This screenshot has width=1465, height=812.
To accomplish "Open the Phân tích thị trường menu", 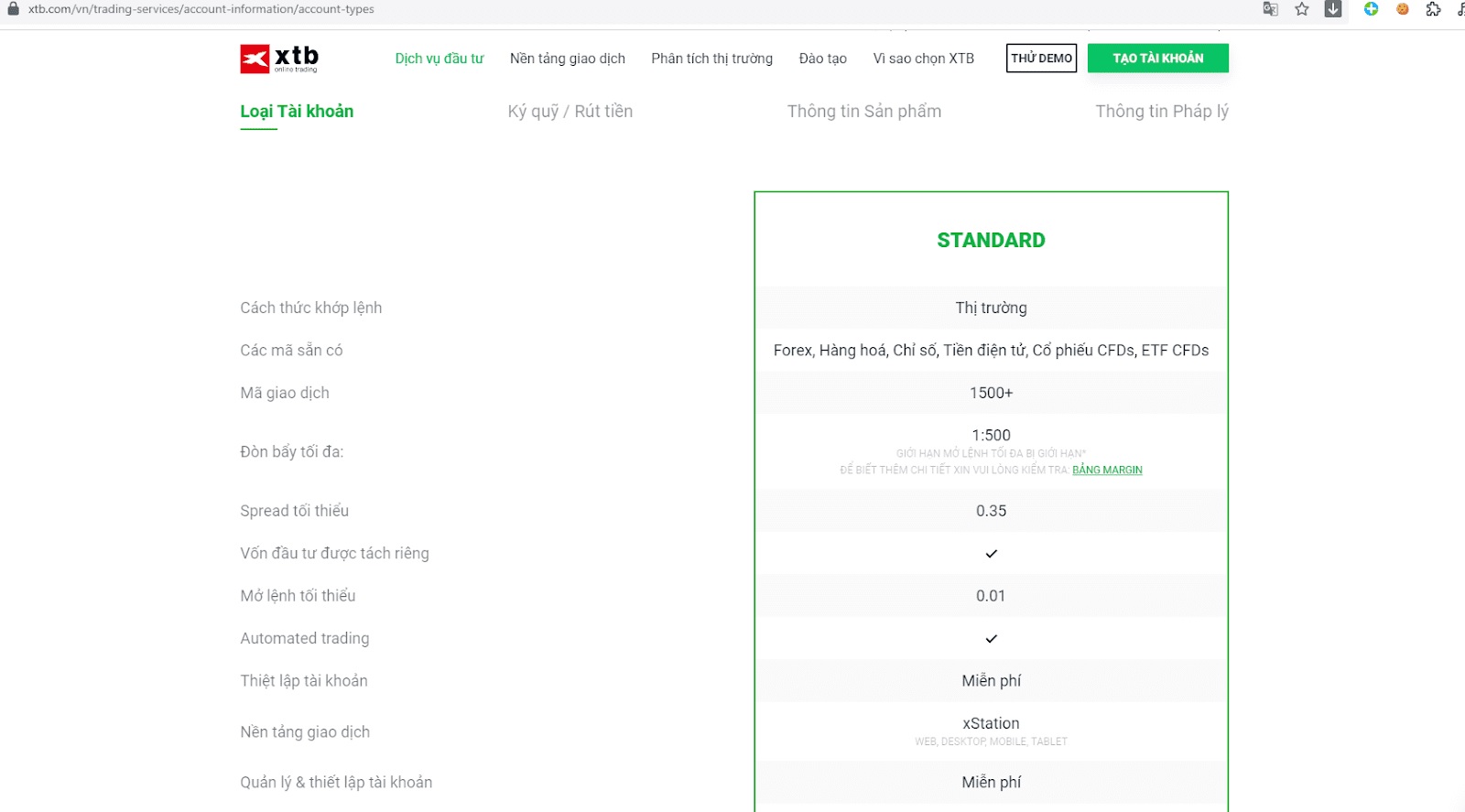I will 712,59.
